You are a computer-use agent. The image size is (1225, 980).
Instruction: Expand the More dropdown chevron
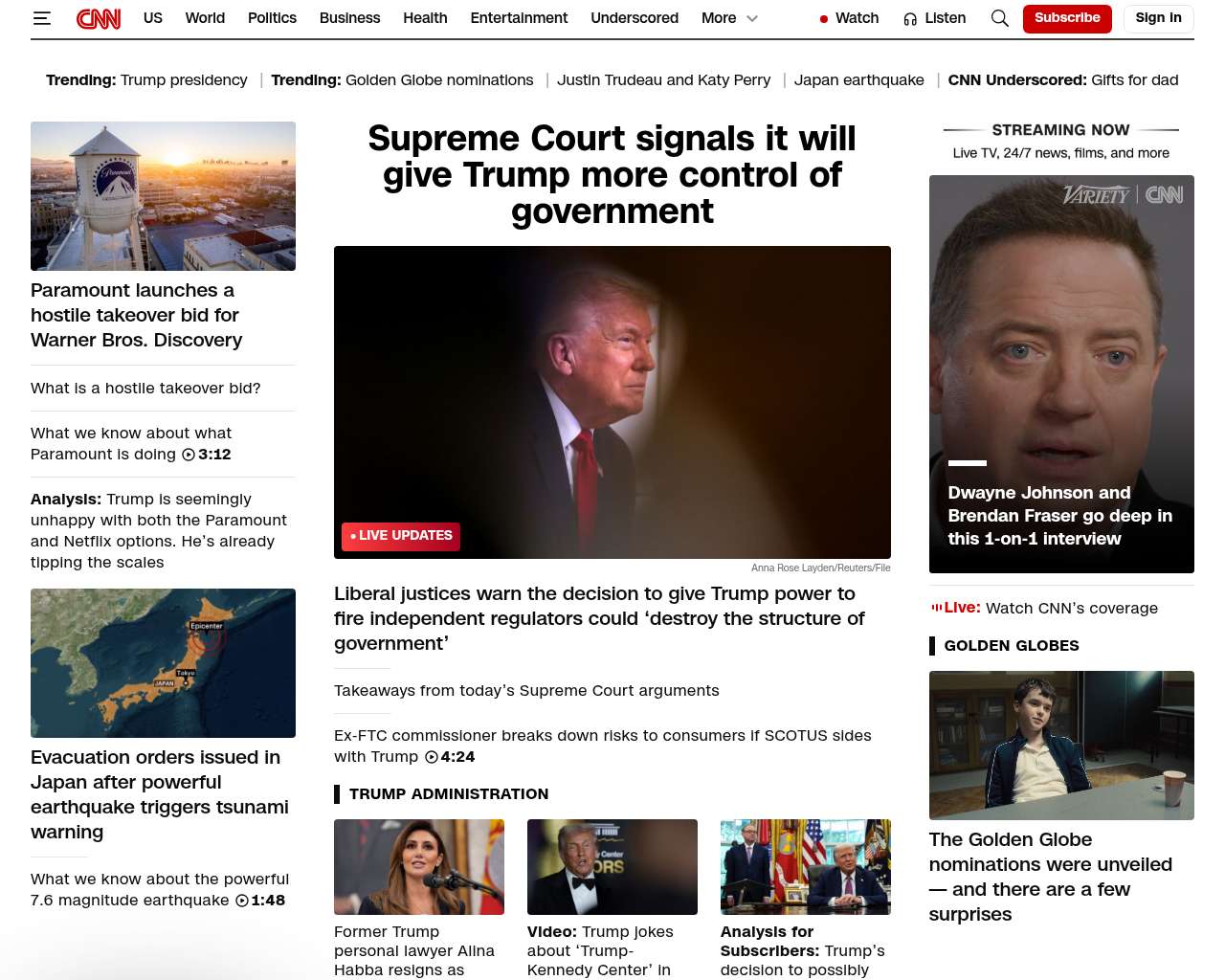point(752,18)
